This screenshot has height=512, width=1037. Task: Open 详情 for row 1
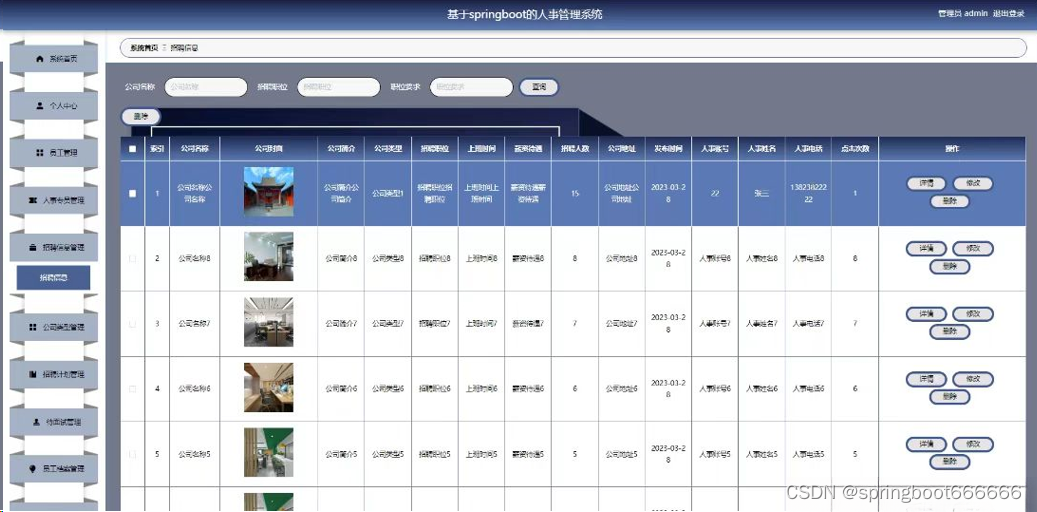point(926,184)
